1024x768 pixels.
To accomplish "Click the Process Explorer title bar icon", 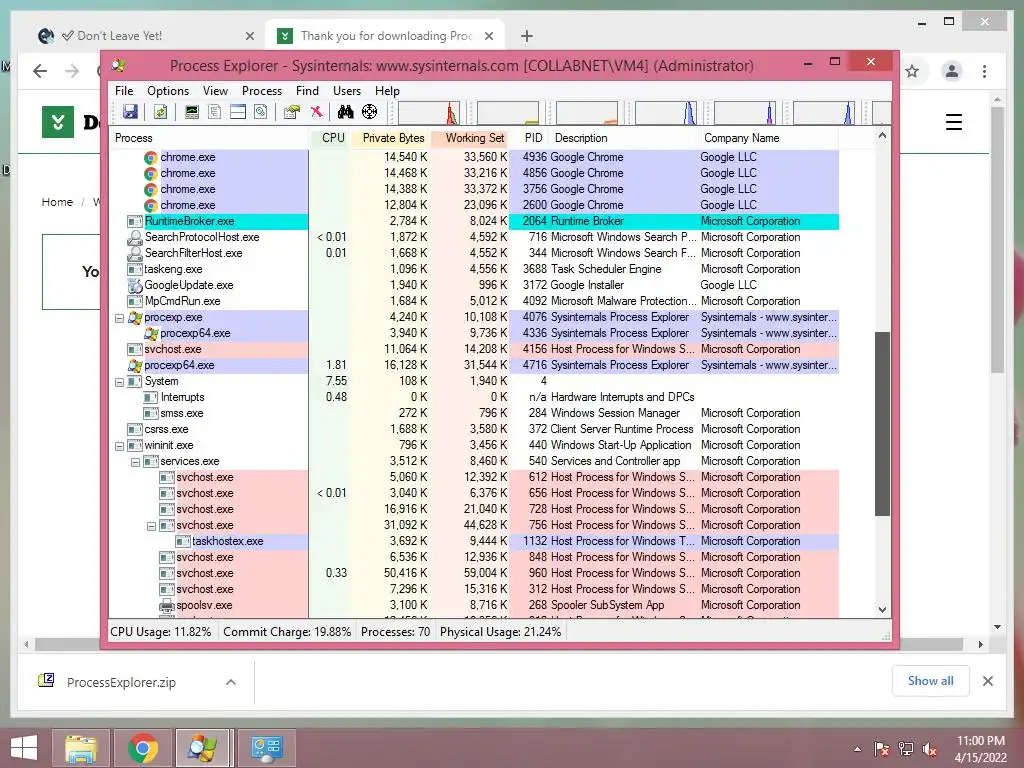I will click(x=118, y=65).
